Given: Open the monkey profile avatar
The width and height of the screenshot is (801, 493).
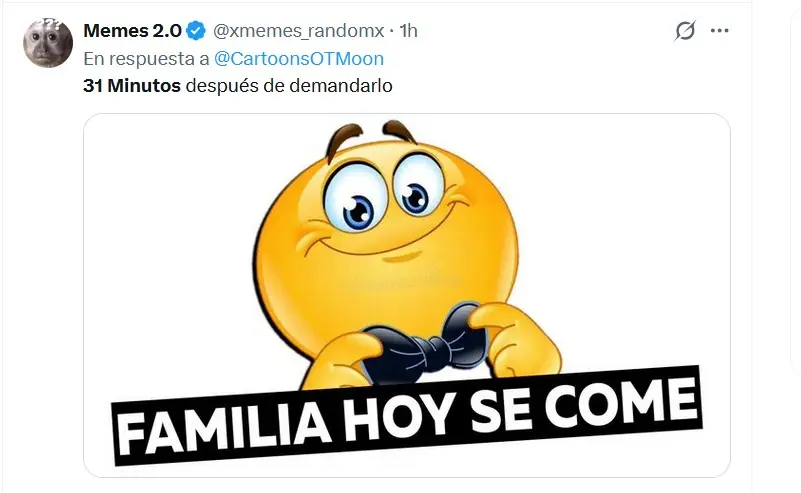Looking at the screenshot, I should click(48, 42).
